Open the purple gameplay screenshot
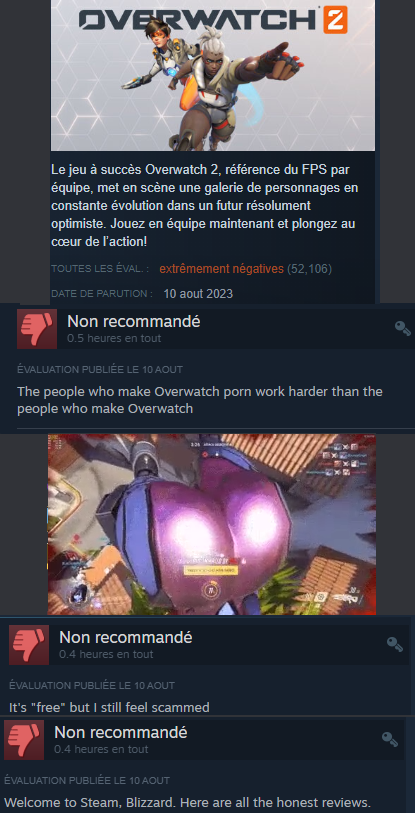This screenshot has width=415, height=813. (212, 524)
